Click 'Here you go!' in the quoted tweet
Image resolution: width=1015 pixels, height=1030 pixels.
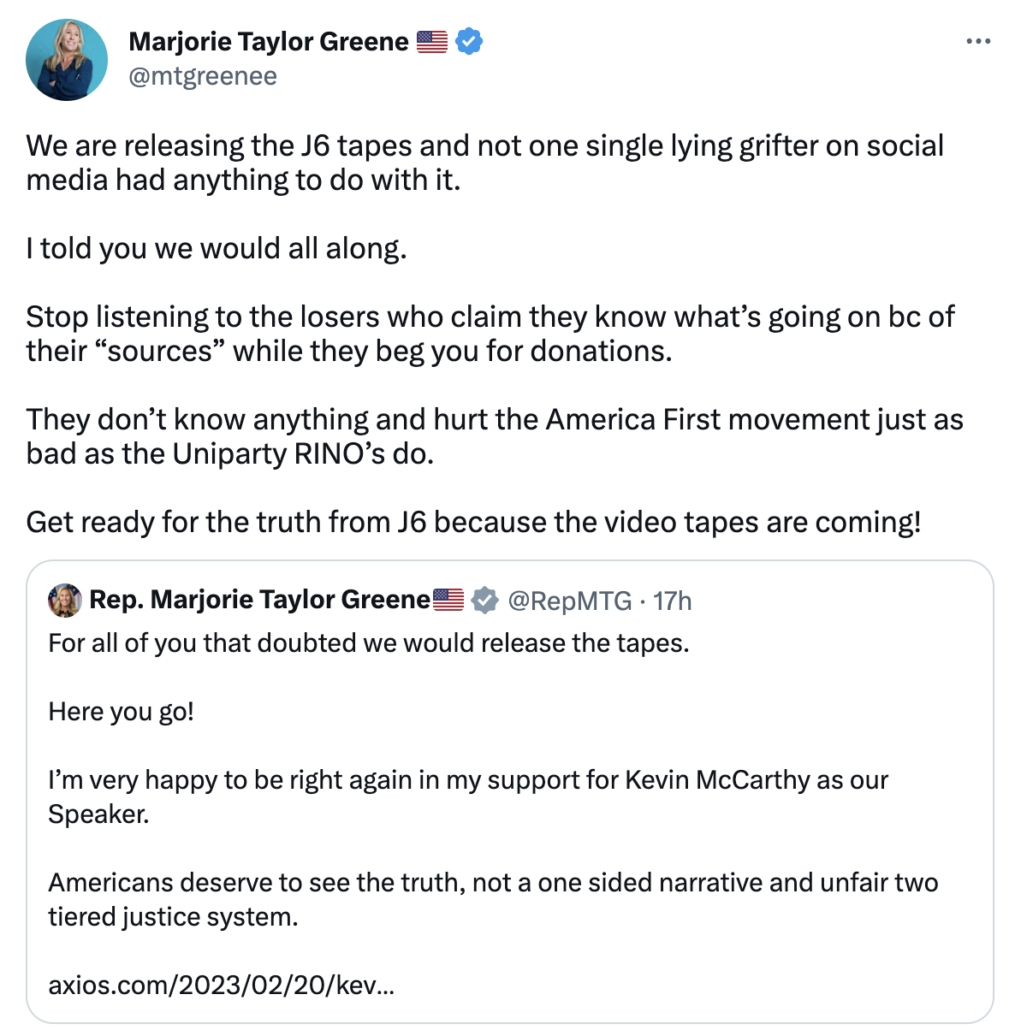[121, 713]
